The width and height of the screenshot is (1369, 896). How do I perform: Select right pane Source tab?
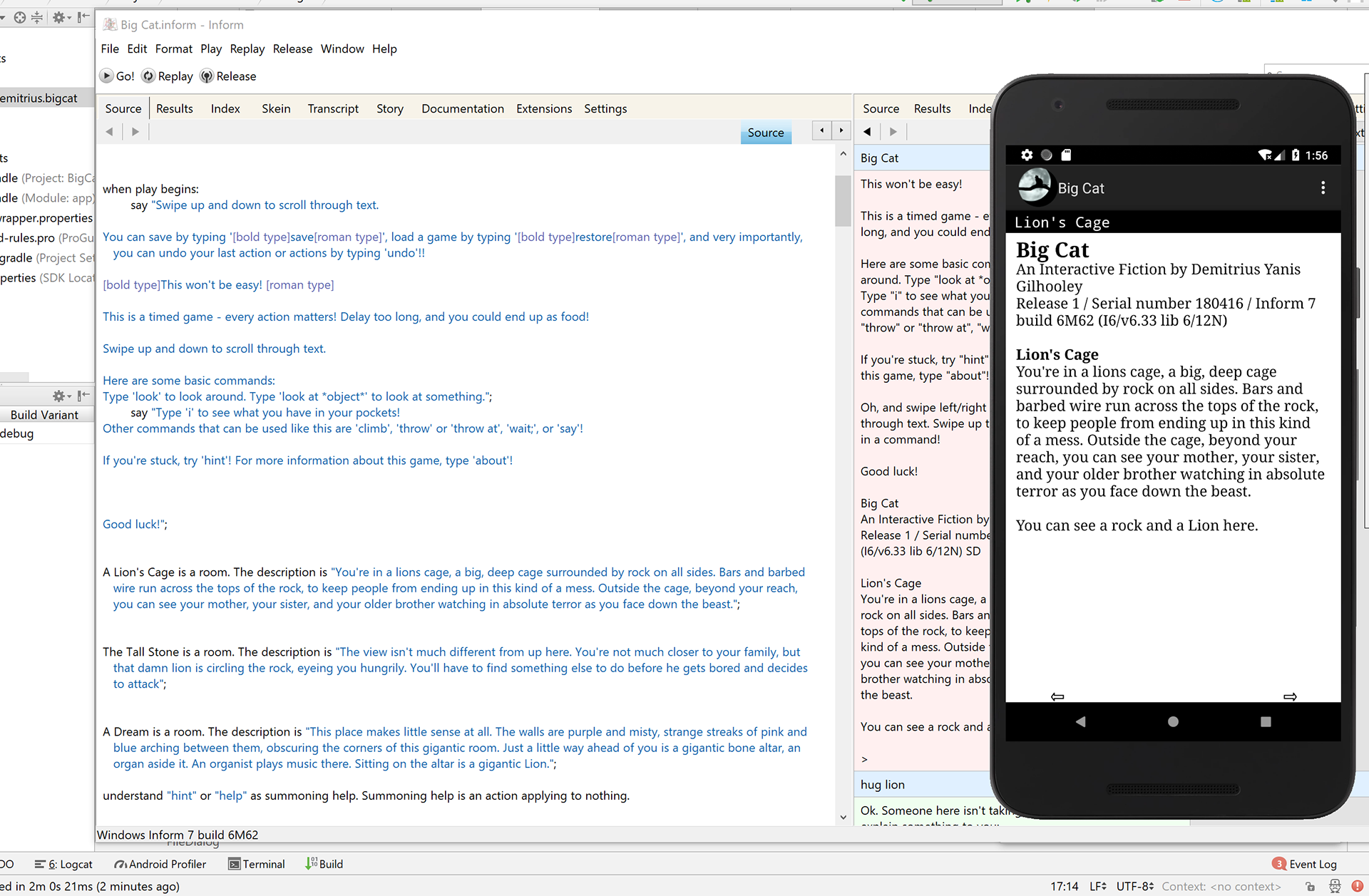coord(881,108)
